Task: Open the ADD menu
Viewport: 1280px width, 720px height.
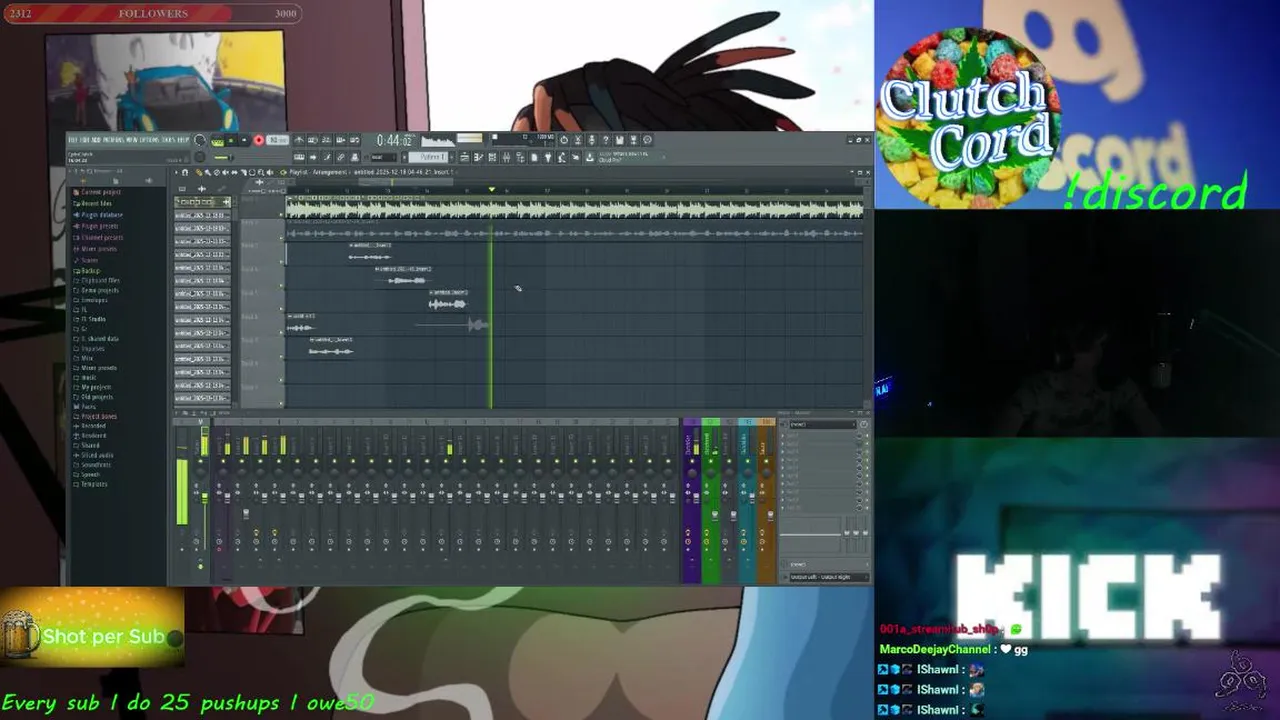Action: pyautogui.click(x=96, y=139)
